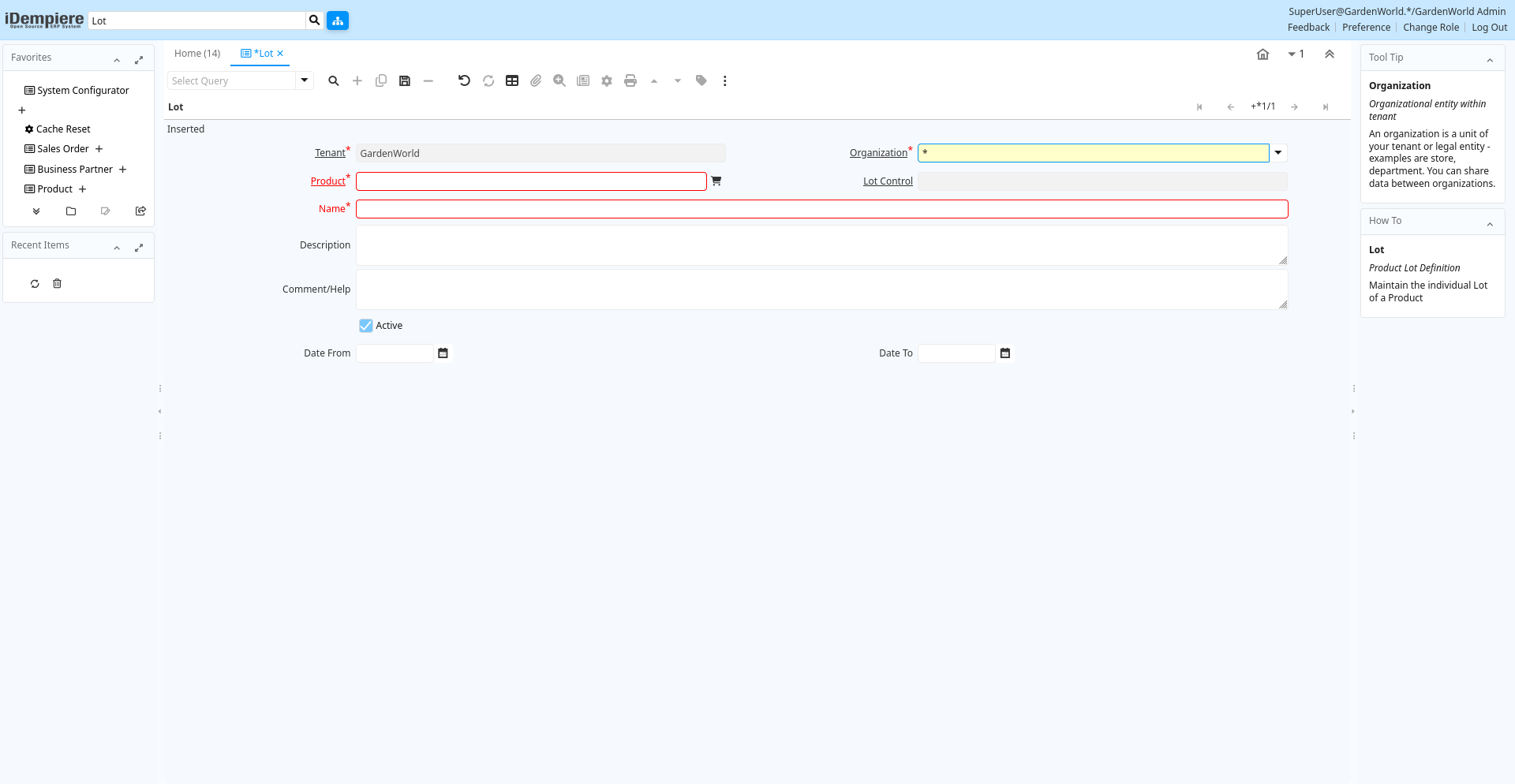Click the menu tree icon beside search

[338, 21]
